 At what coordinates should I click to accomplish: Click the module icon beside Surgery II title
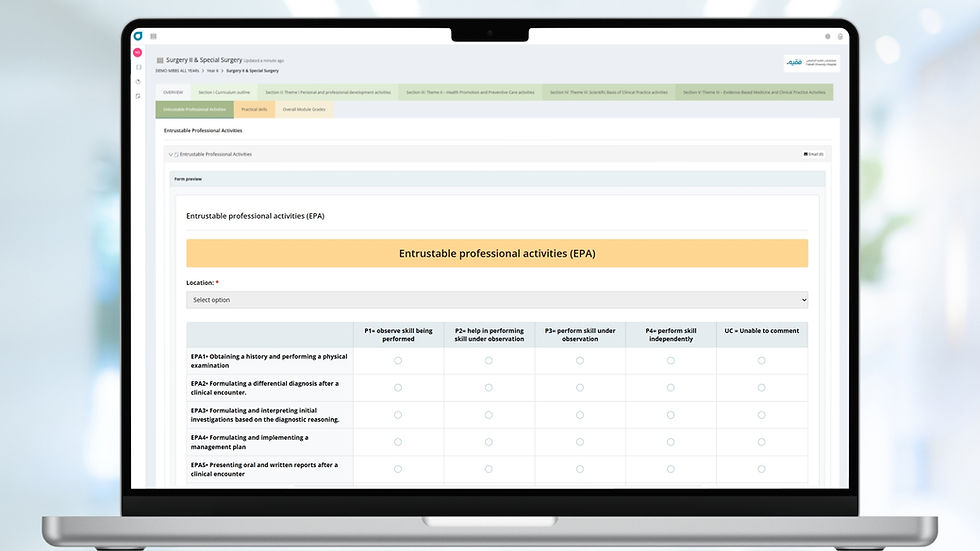(160, 61)
